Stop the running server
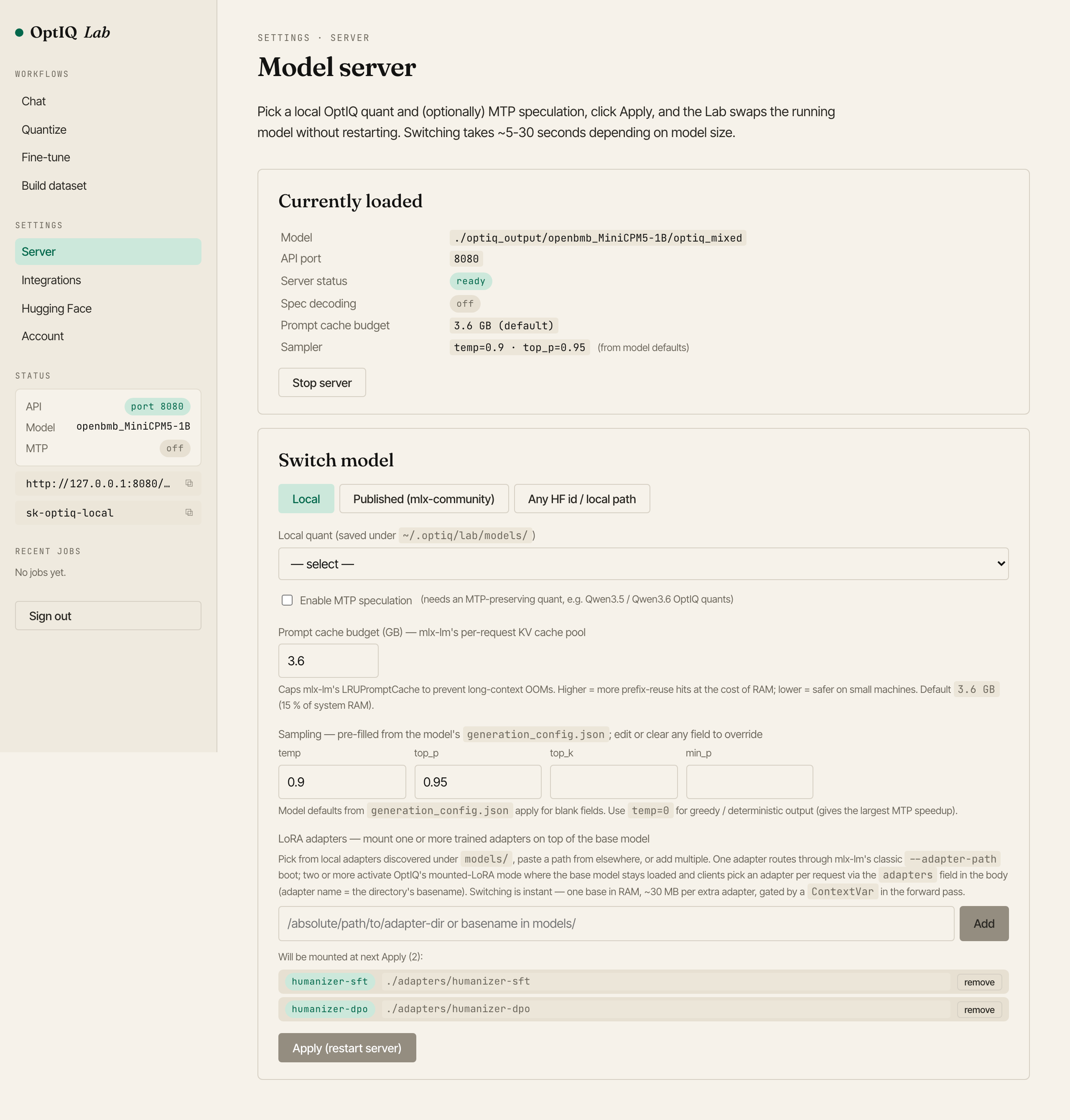The width and height of the screenshot is (1070, 1120). (x=322, y=383)
